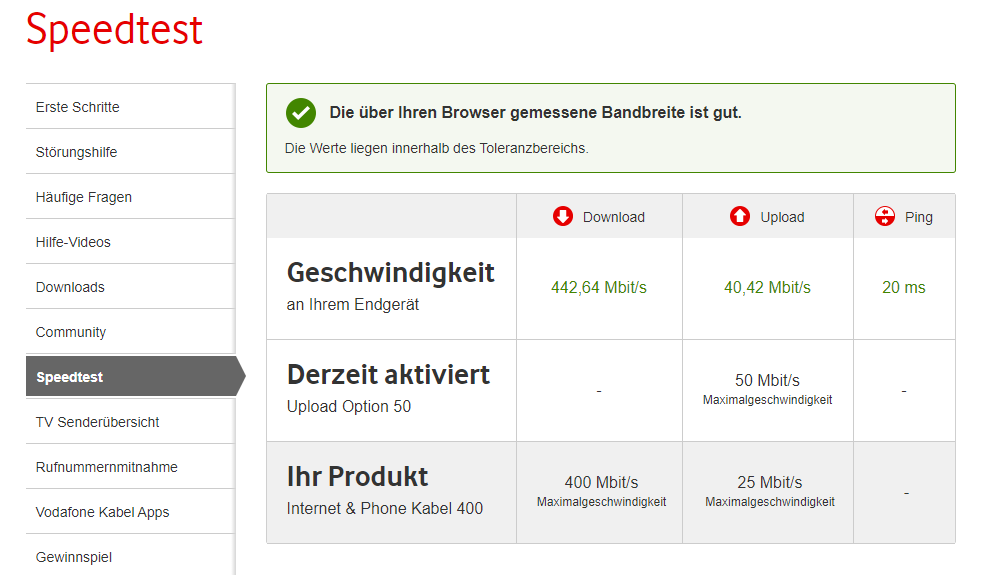
Task: Open Erste Schritte in the sidebar
Action: click(78, 107)
